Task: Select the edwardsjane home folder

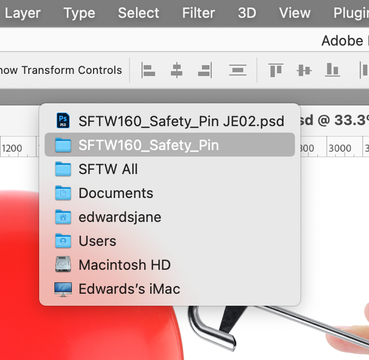Action: (170, 217)
